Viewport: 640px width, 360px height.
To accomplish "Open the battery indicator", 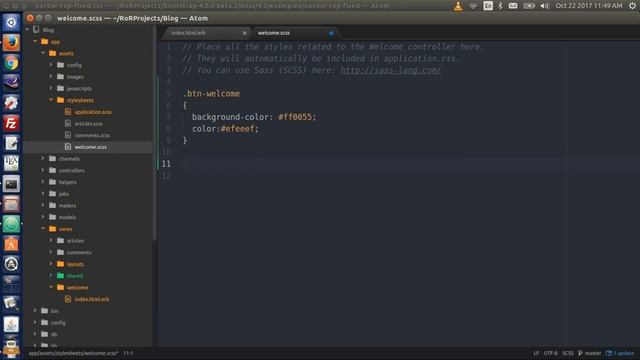I will point(529,6).
